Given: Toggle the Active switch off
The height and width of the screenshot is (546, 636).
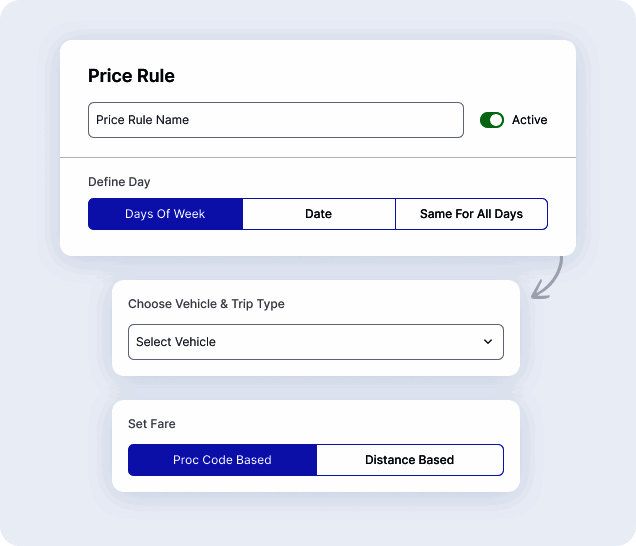Looking at the screenshot, I should 491,120.
